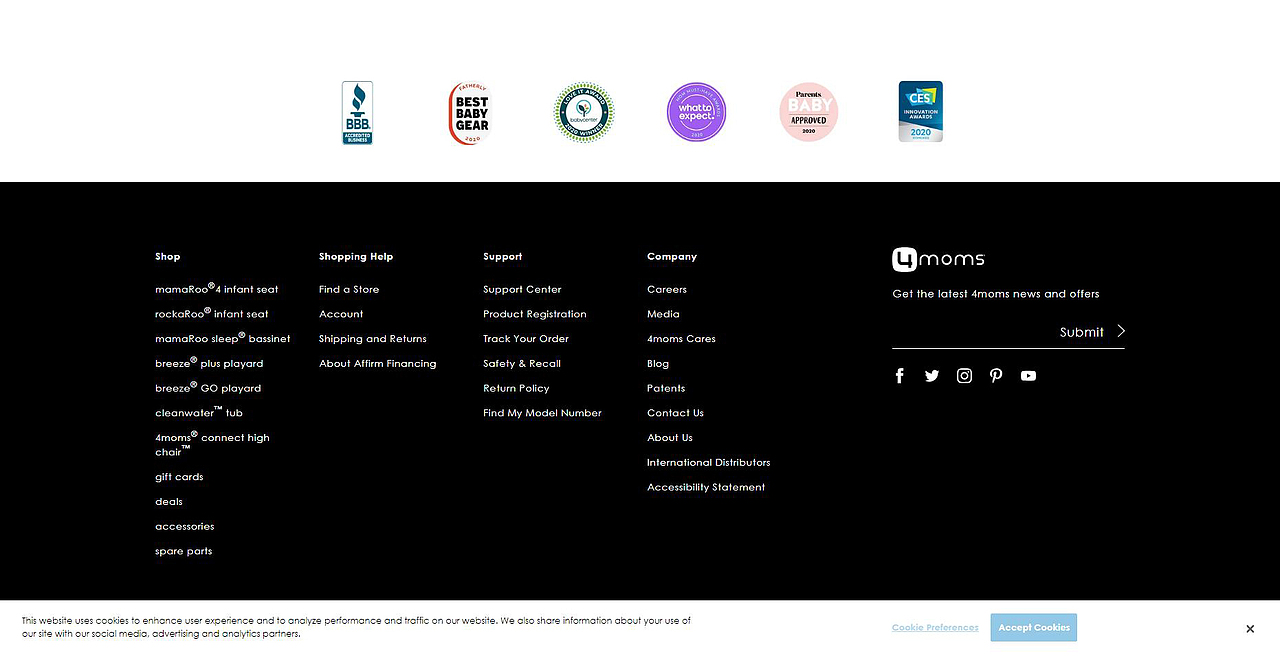Open breeze plus playard link
Image resolution: width=1280 pixels, height=656 pixels.
(x=209, y=362)
